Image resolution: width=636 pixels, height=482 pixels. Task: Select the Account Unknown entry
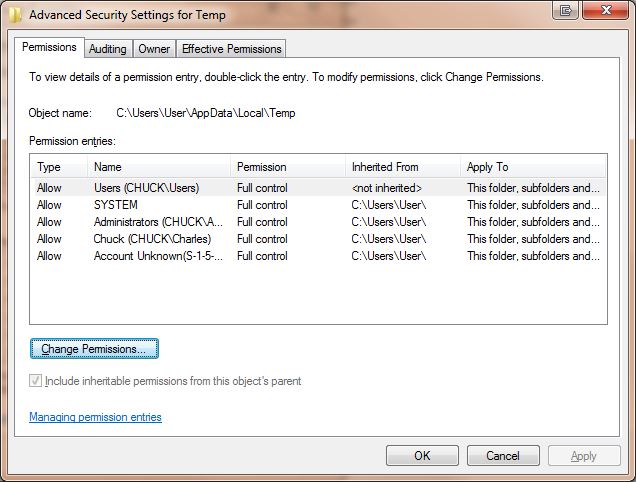pos(318,256)
